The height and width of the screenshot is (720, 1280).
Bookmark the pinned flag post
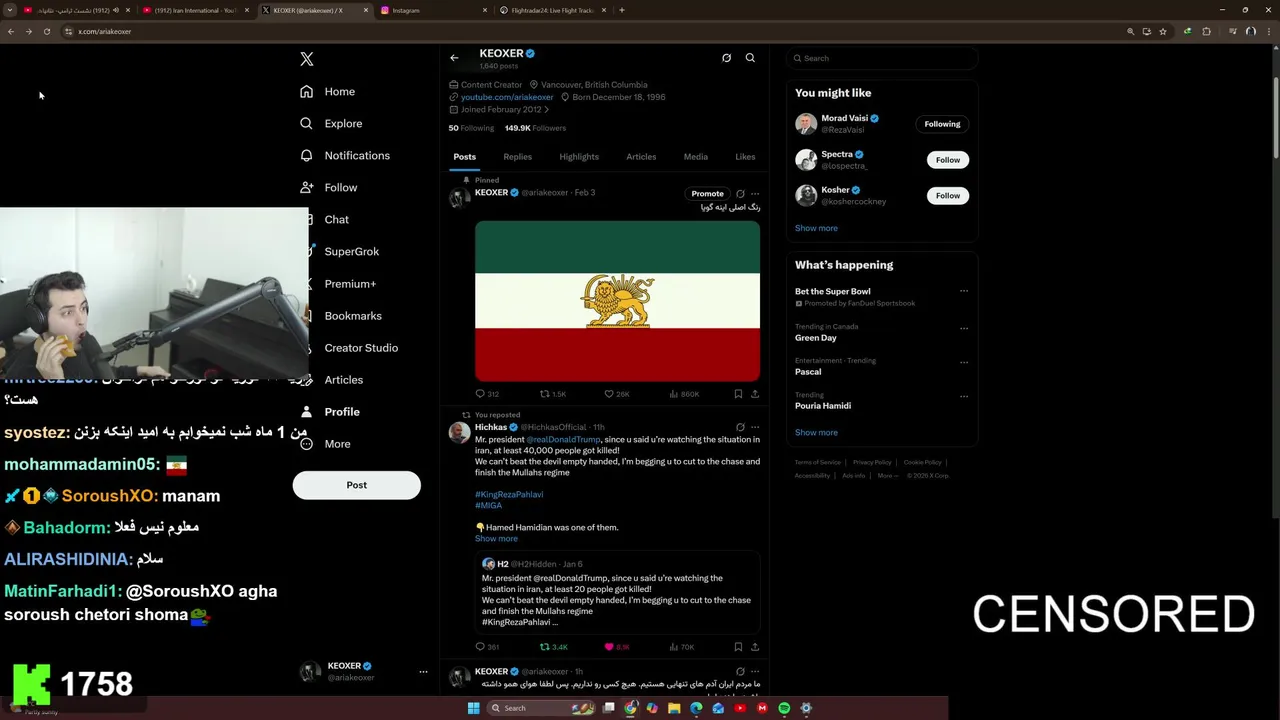click(x=738, y=394)
